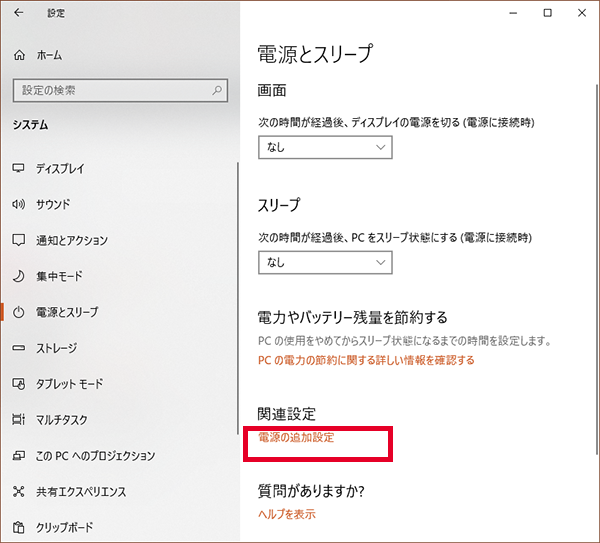Open サウンド settings
The image size is (600, 543).
[53, 204]
